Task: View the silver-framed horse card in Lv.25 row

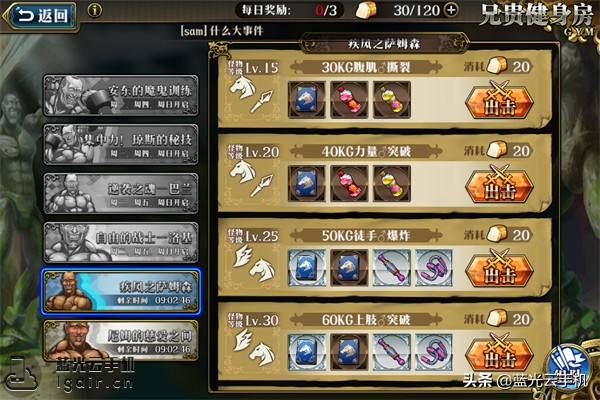Action: click(x=307, y=268)
